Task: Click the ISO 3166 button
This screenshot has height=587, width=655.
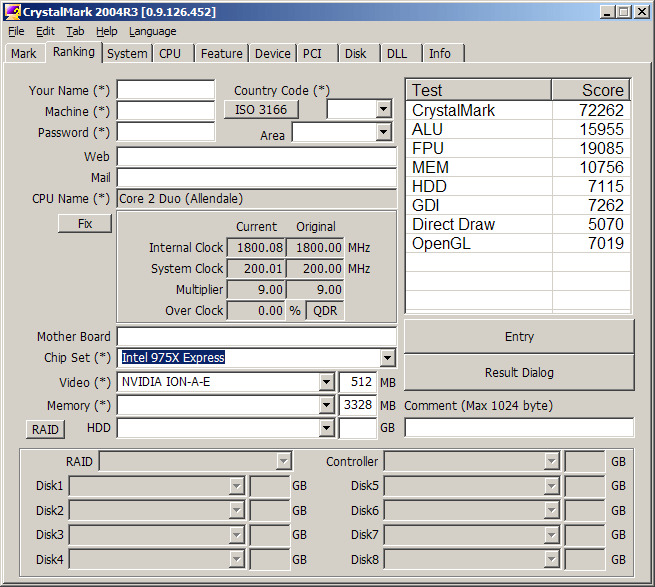Action: [261, 109]
